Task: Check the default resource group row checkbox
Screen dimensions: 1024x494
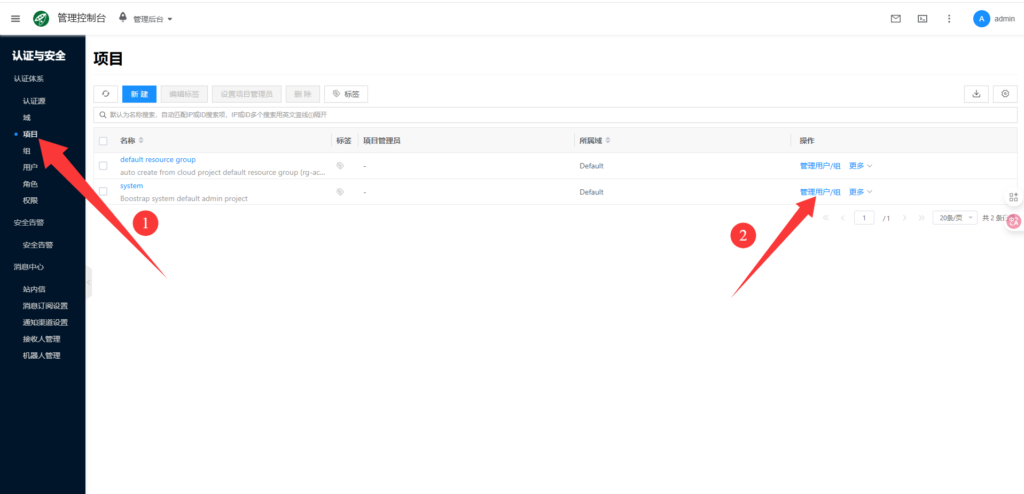Action: 103,165
